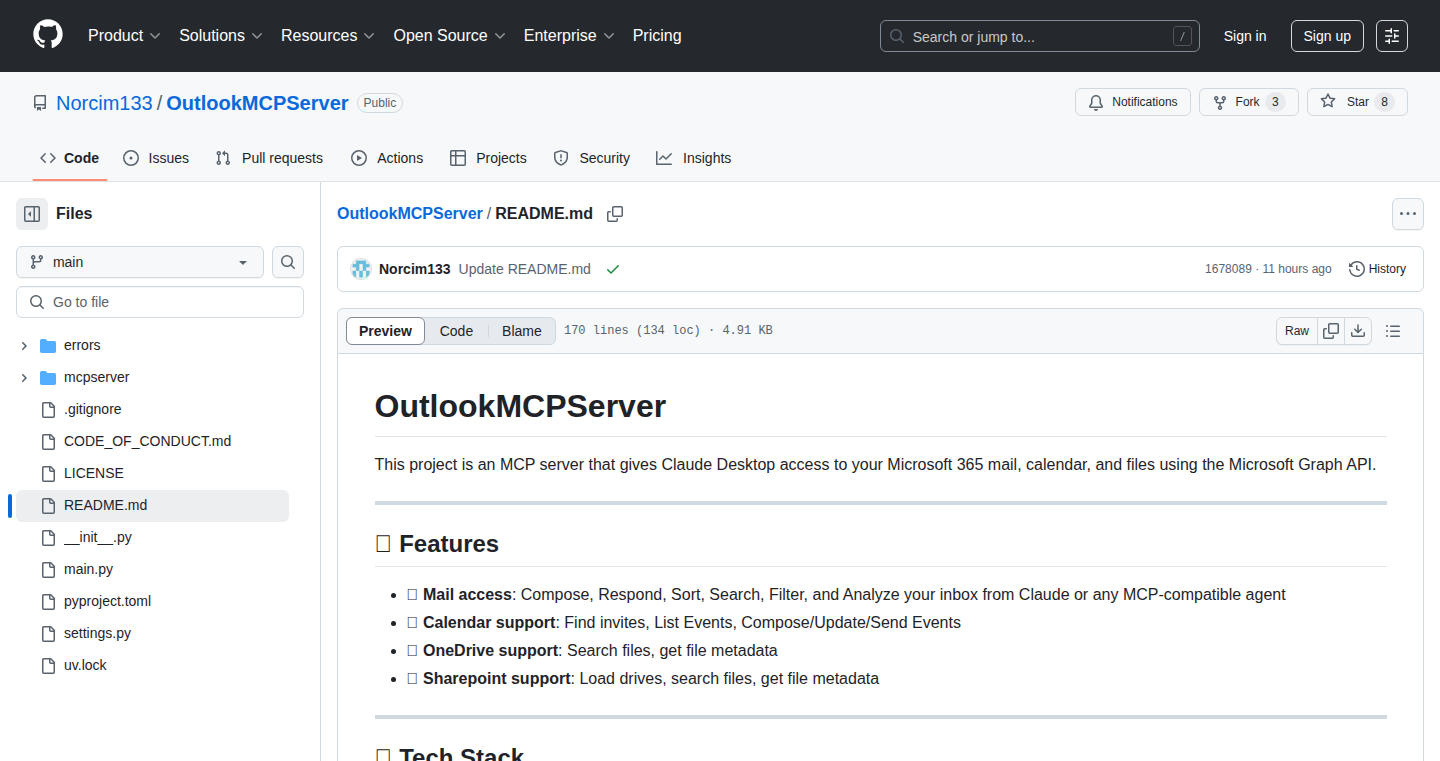1440x761 pixels.
Task: Open the Insights tab
Action: point(694,158)
